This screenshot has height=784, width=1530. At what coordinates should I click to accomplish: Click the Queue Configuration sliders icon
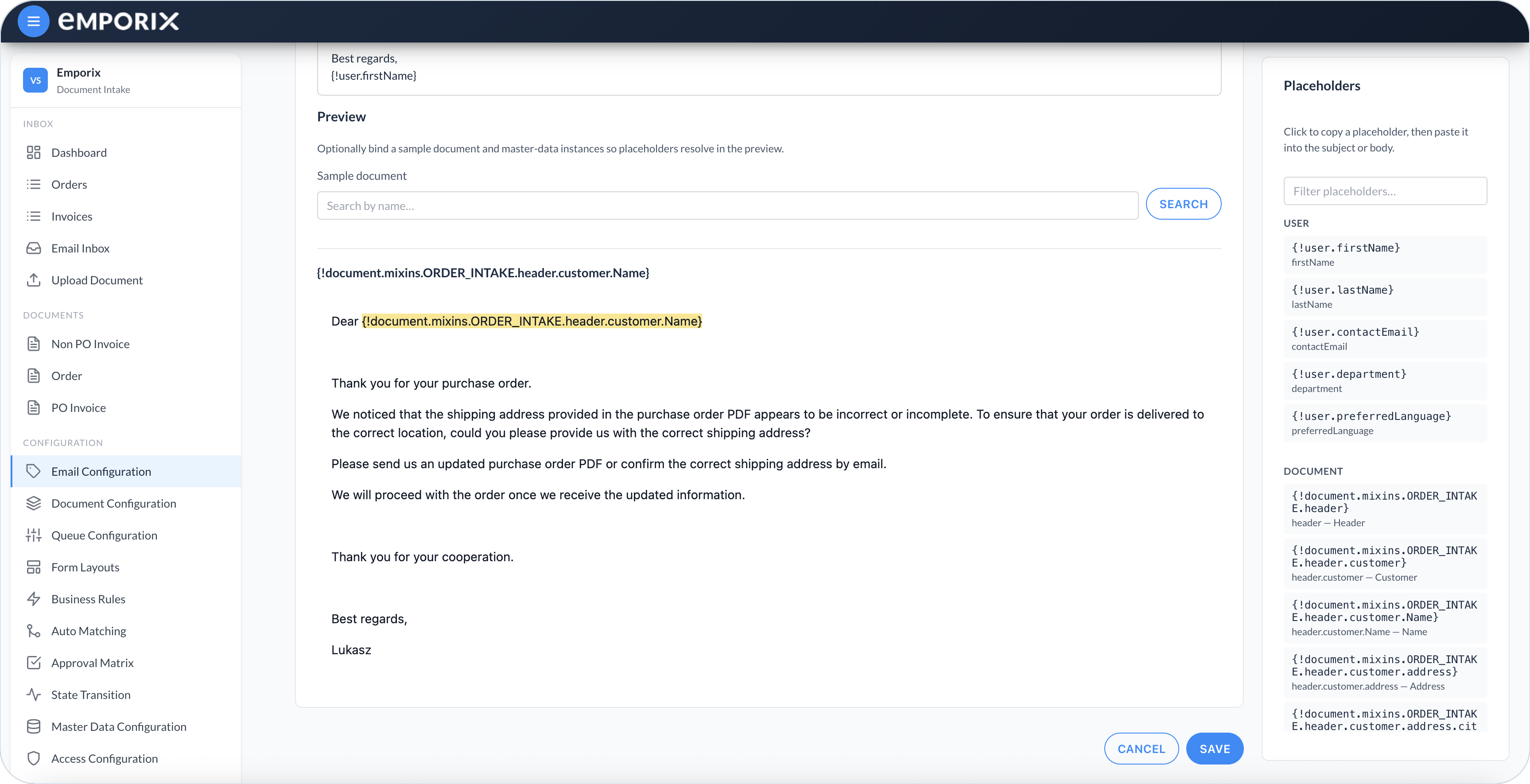(x=33, y=536)
